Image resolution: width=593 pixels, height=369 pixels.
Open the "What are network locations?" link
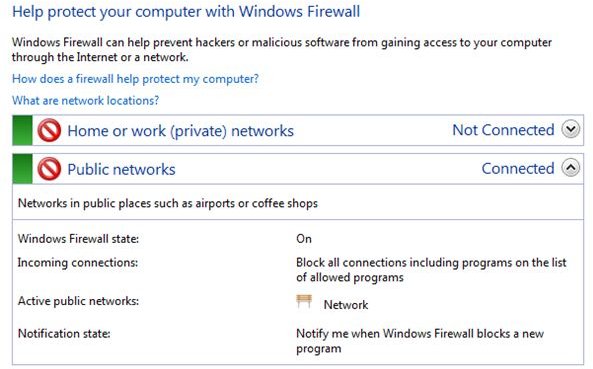(x=85, y=101)
